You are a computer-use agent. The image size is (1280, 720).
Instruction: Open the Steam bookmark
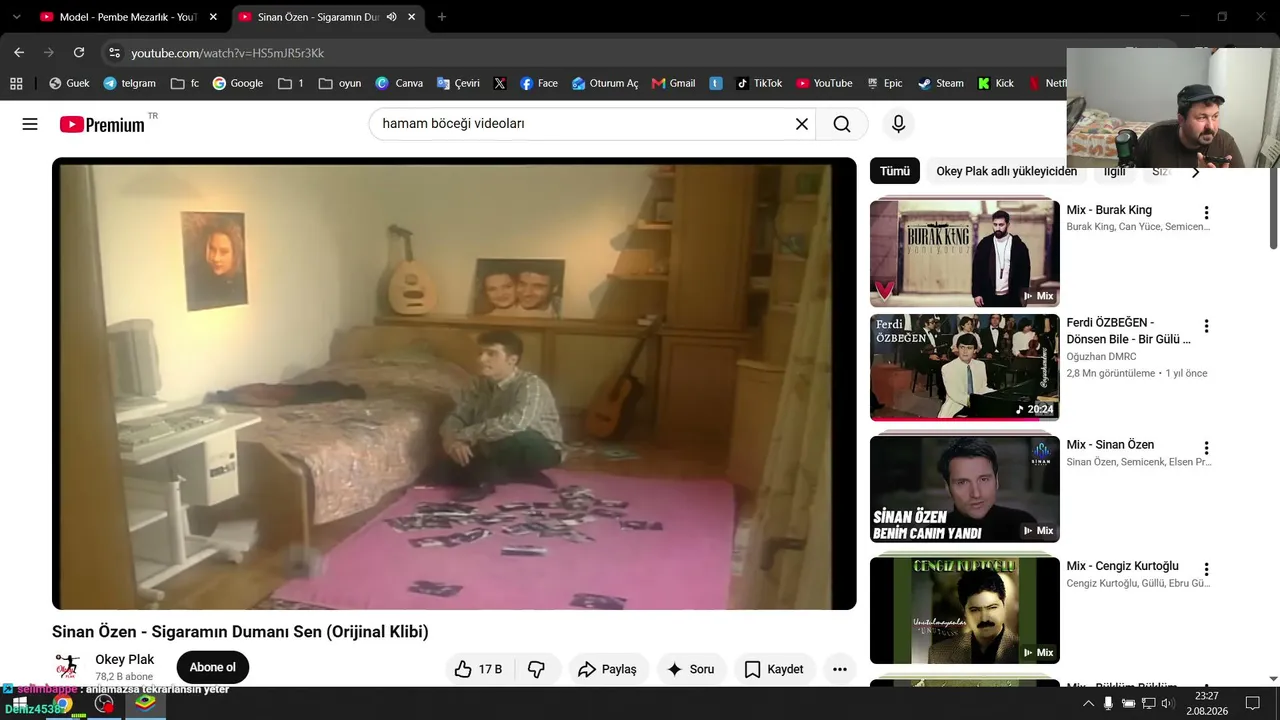(941, 83)
